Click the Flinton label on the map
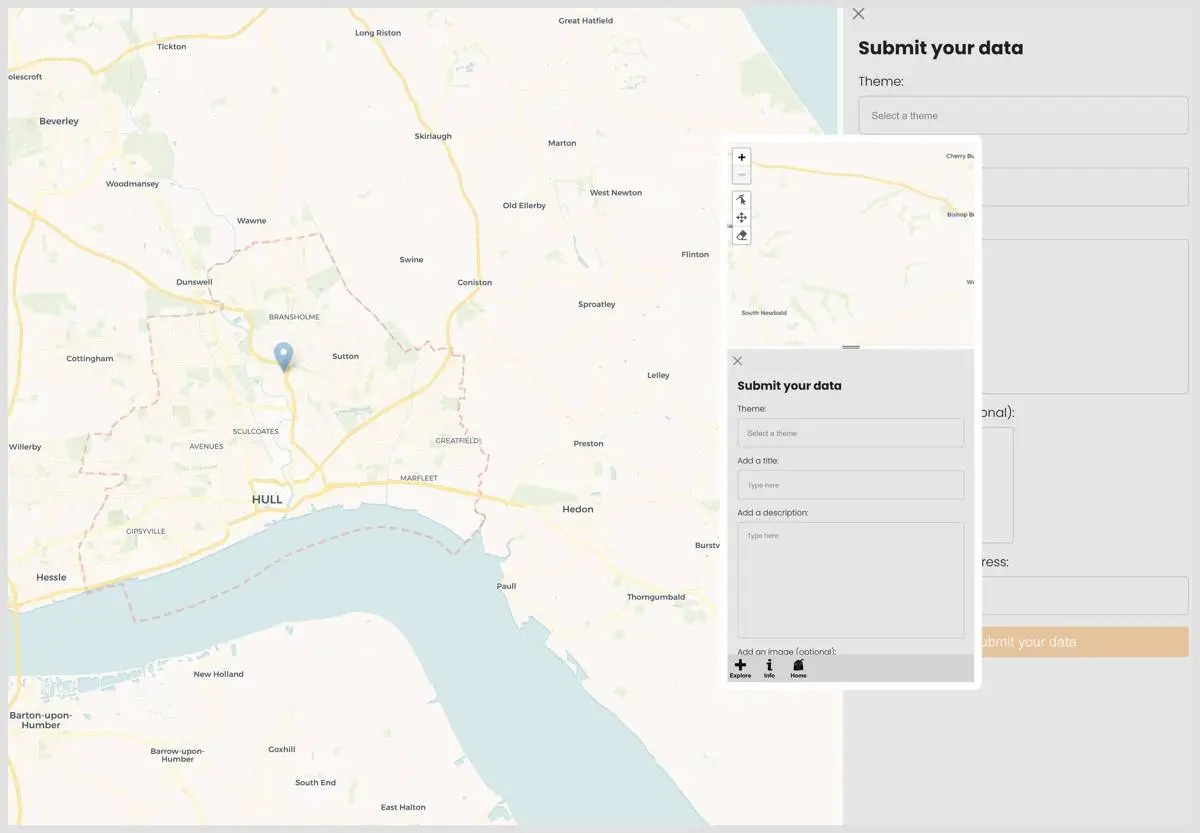This screenshot has height=833, width=1200. coord(695,254)
